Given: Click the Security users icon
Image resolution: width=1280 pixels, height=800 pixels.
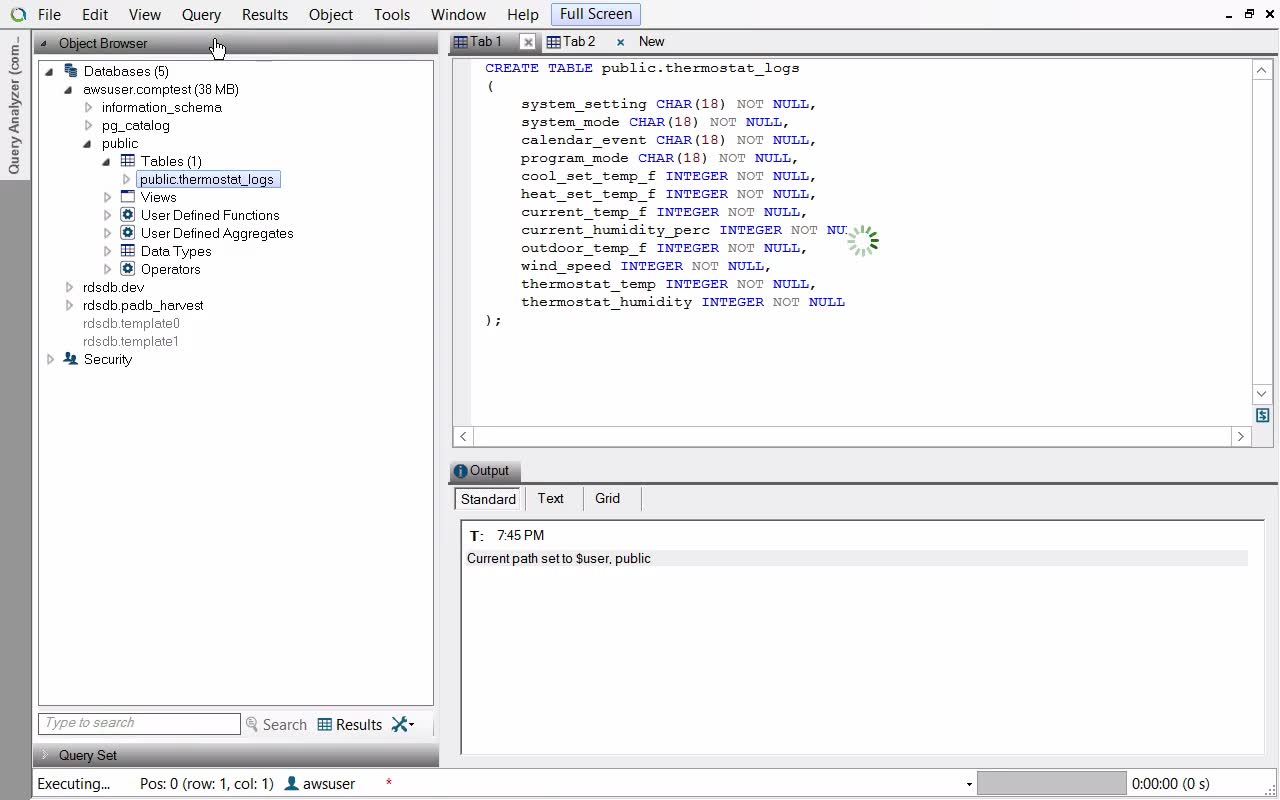Looking at the screenshot, I should pyautogui.click(x=70, y=359).
